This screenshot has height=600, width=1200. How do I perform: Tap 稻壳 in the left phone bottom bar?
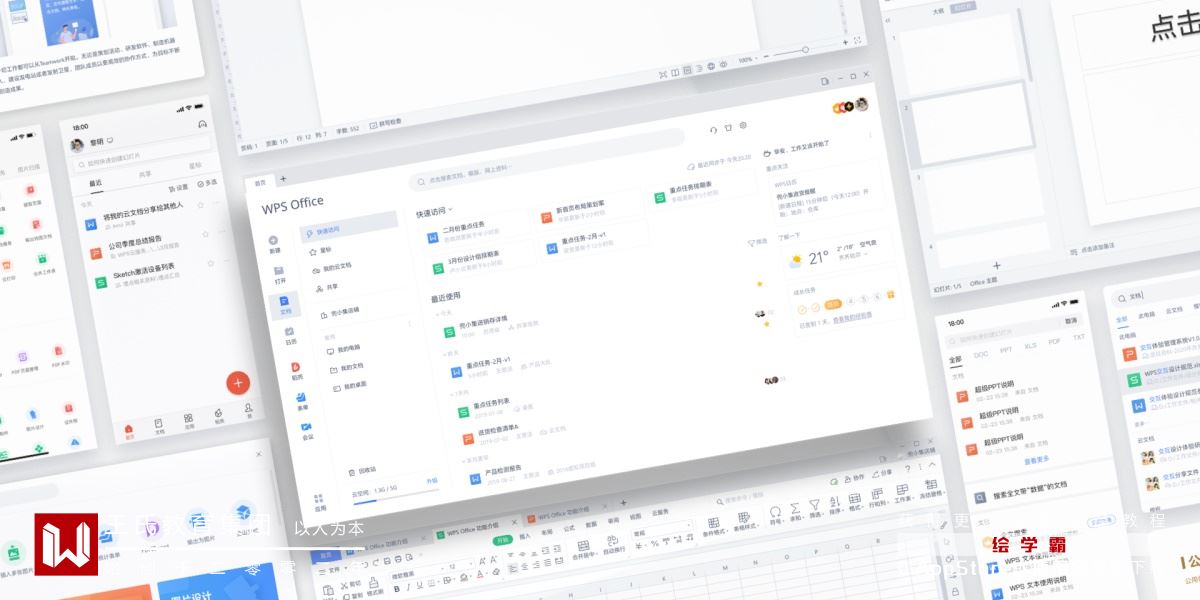point(218,416)
